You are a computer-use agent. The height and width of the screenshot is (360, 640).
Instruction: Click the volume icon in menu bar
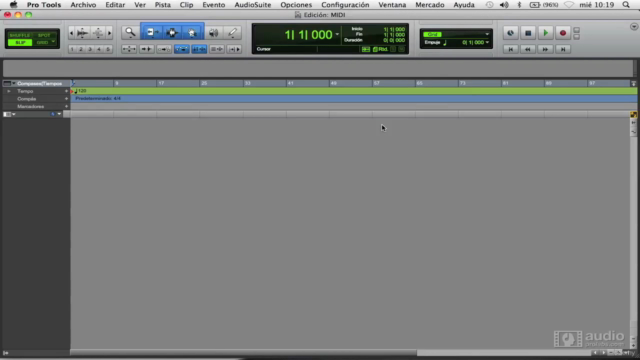pyautogui.click(x=504, y=5)
